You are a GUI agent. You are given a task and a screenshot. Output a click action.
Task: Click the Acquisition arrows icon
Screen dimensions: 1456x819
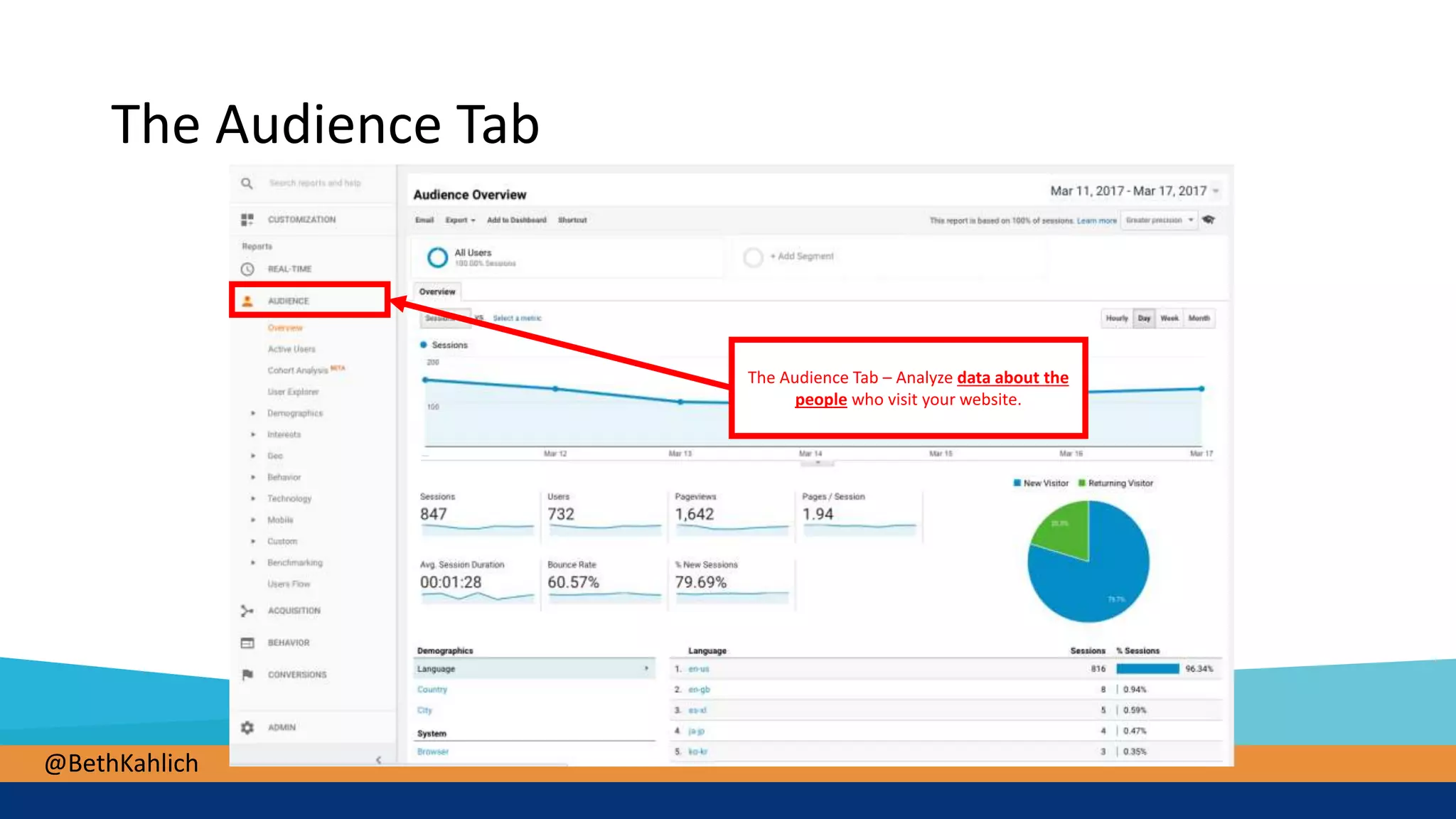[247, 611]
